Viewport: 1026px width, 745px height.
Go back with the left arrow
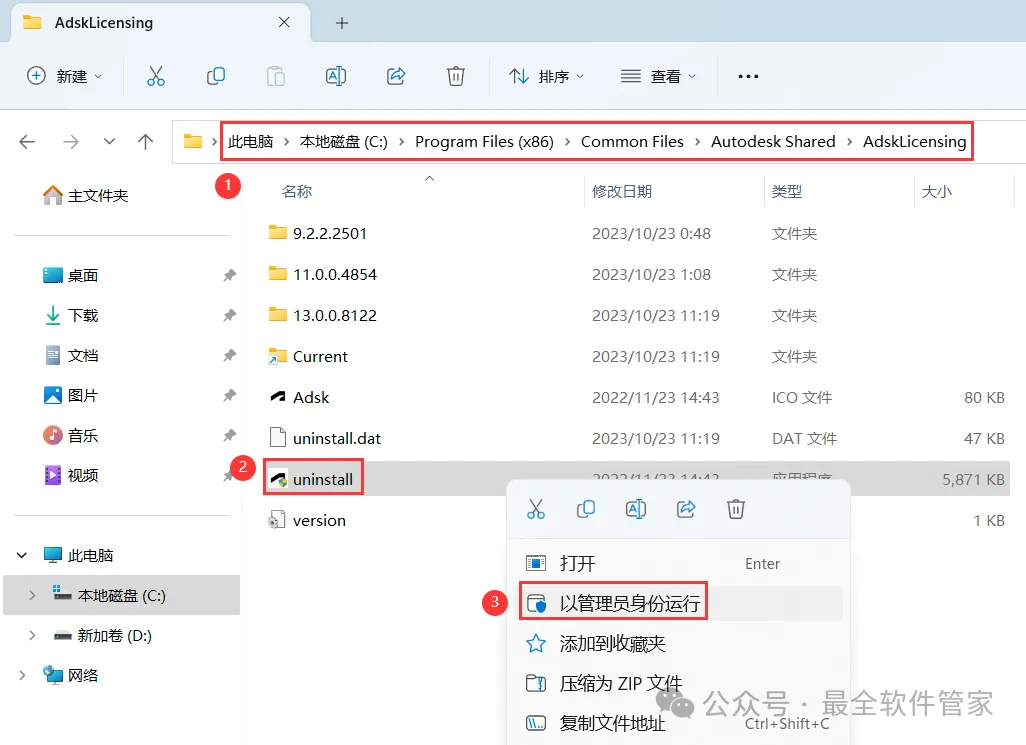tap(27, 141)
